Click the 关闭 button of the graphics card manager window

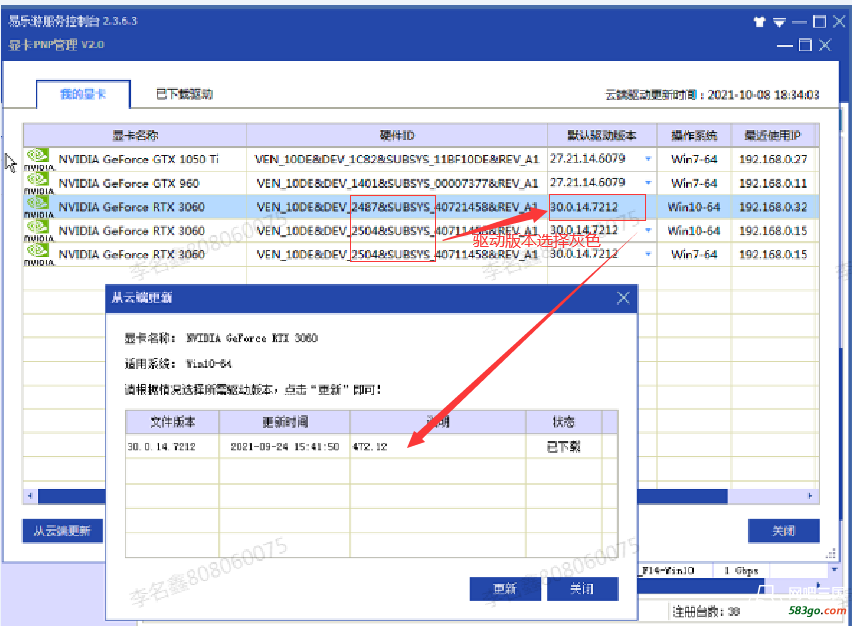point(784,531)
